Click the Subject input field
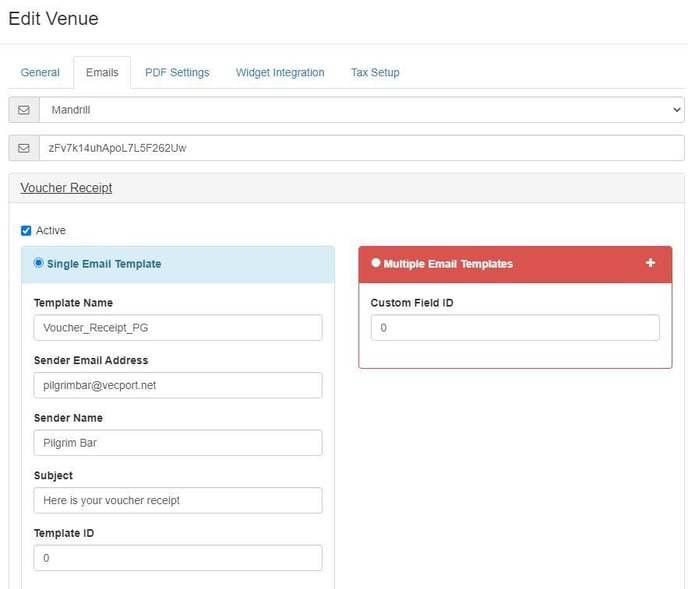Image resolution: width=688 pixels, height=589 pixels. point(178,500)
